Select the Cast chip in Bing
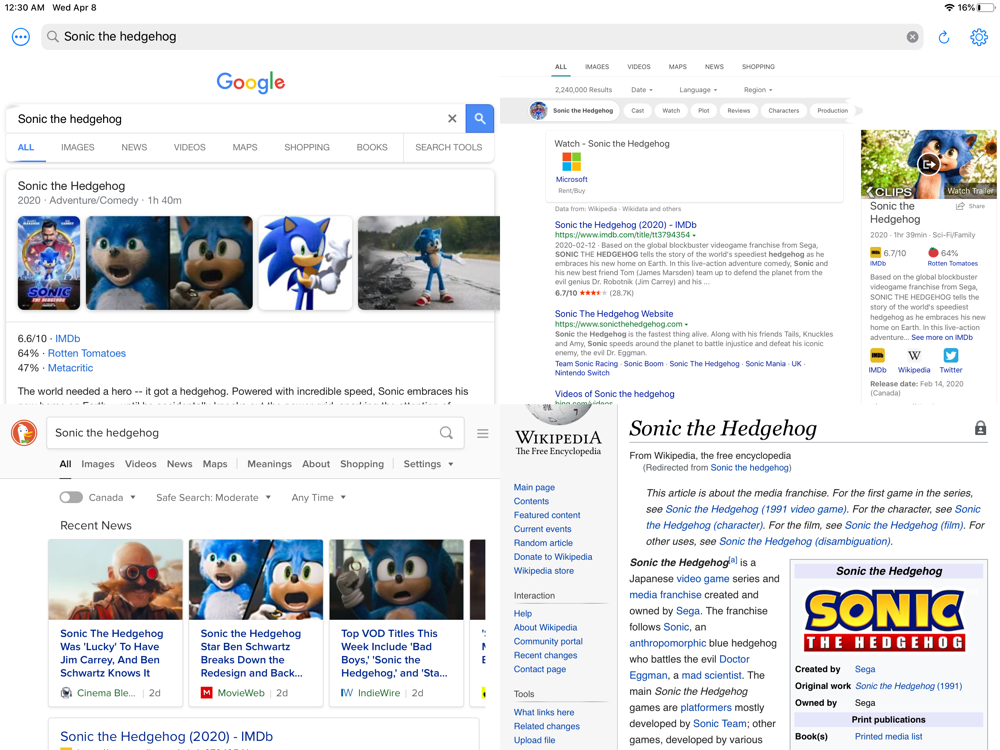 point(638,111)
